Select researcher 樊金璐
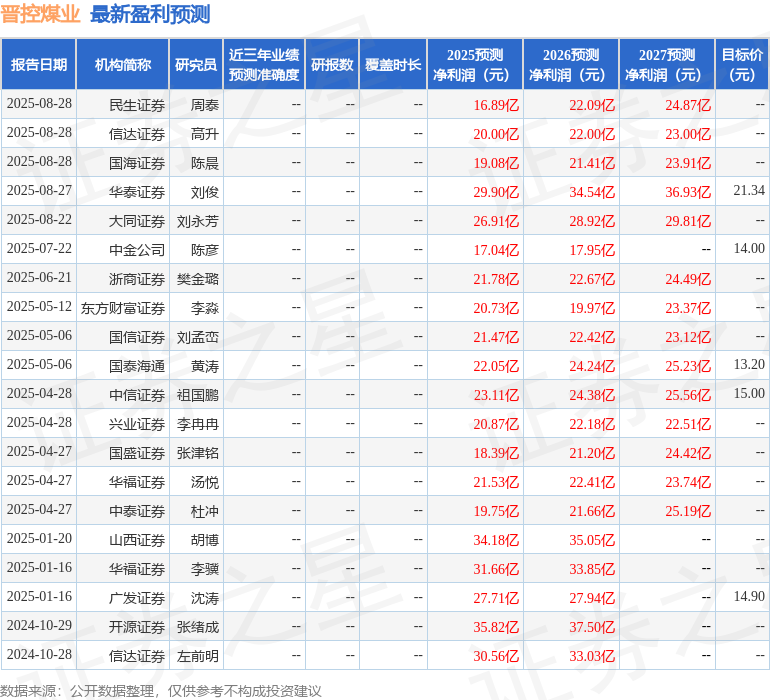 coord(198,279)
